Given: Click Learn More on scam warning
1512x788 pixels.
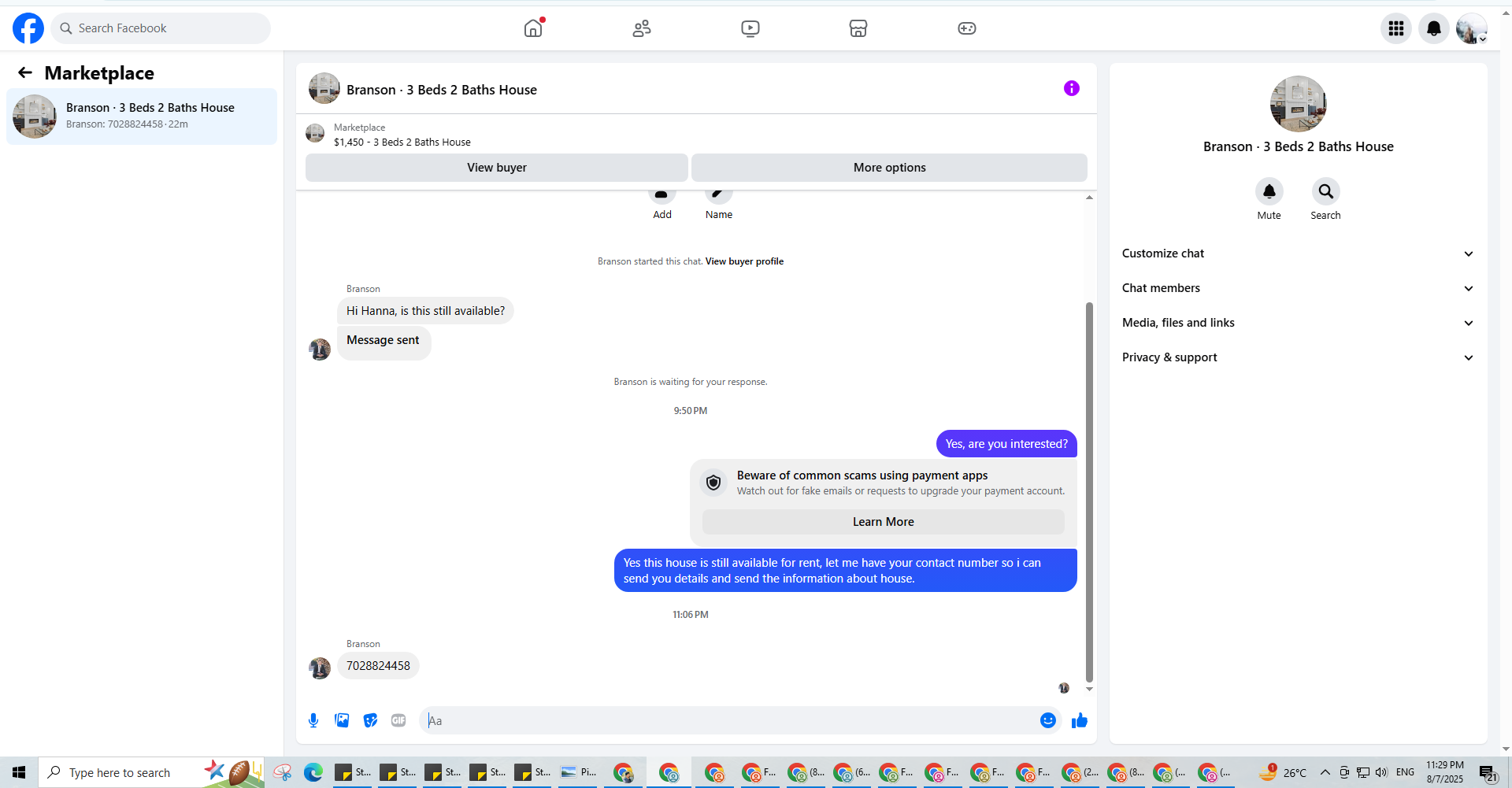Looking at the screenshot, I should [884, 522].
